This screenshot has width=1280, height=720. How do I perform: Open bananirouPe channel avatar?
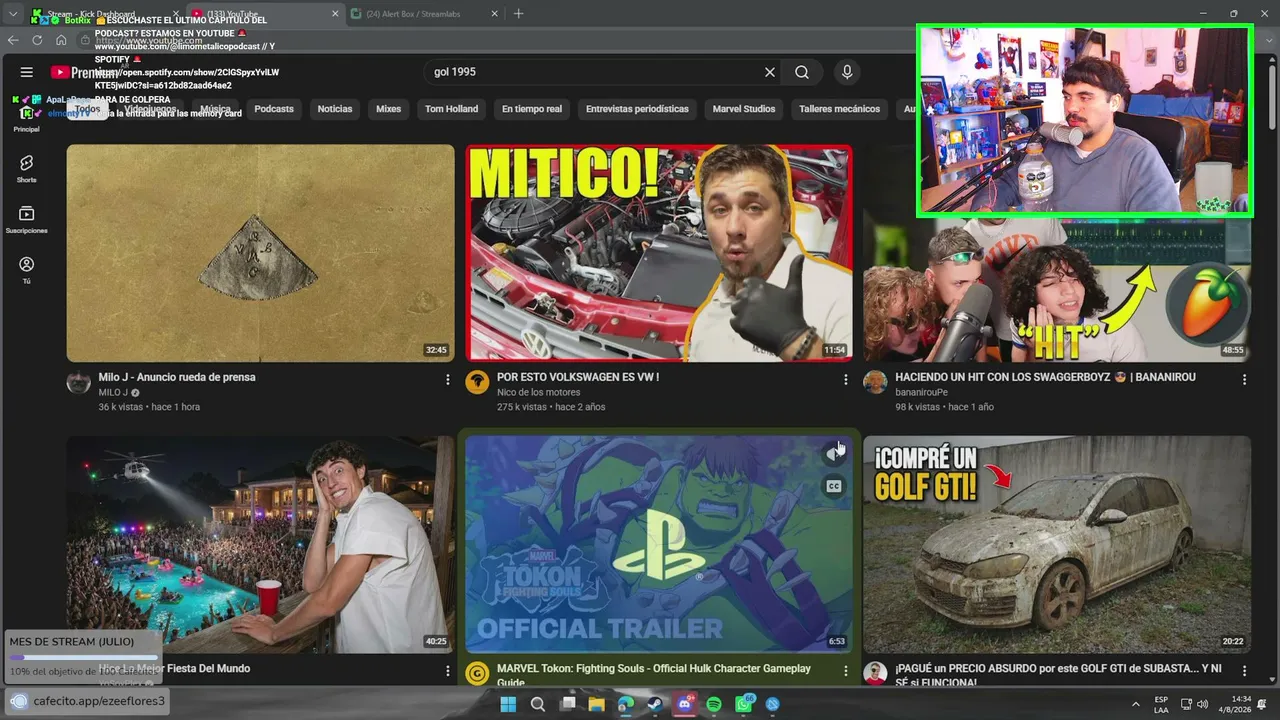pos(875,382)
